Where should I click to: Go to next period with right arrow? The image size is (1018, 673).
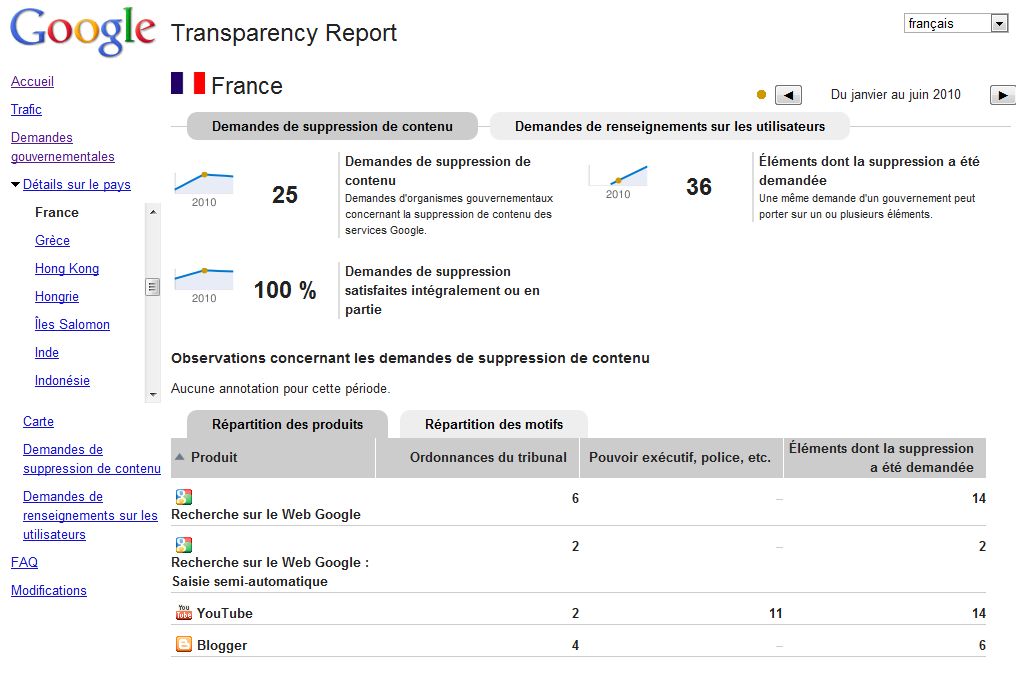(1002, 95)
